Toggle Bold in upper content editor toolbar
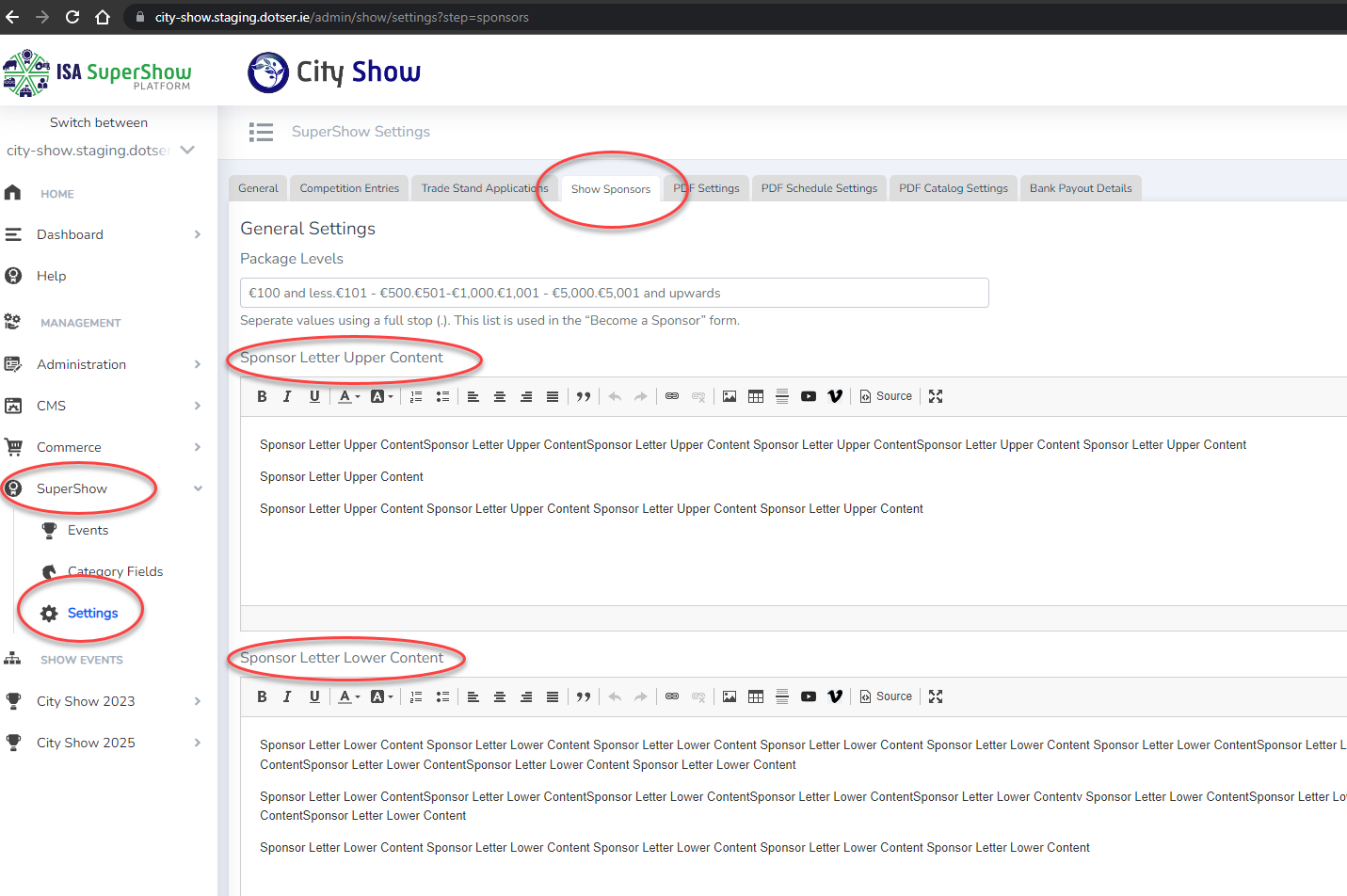 [262, 396]
